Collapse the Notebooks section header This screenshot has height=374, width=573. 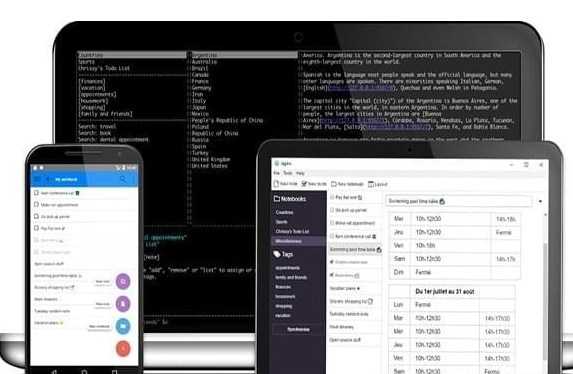point(290,199)
